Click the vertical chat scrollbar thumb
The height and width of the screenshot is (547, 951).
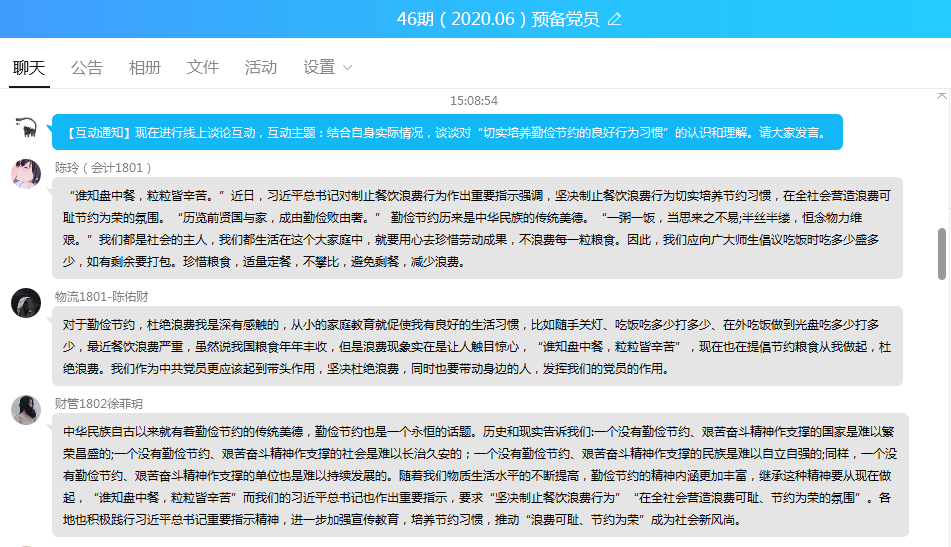tap(941, 253)
